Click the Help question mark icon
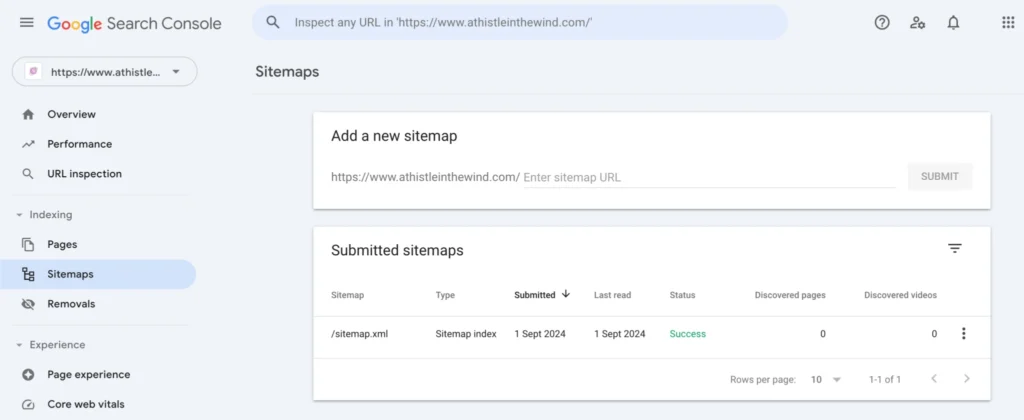 tap(882, 22)
